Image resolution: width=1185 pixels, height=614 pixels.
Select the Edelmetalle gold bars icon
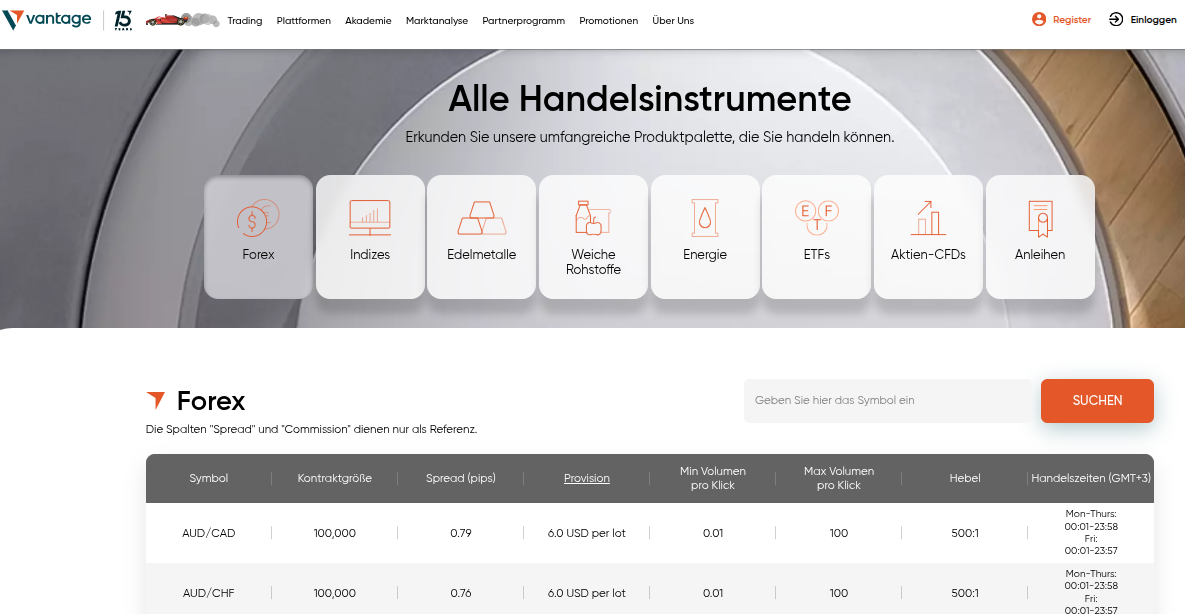tap(481, 218)
